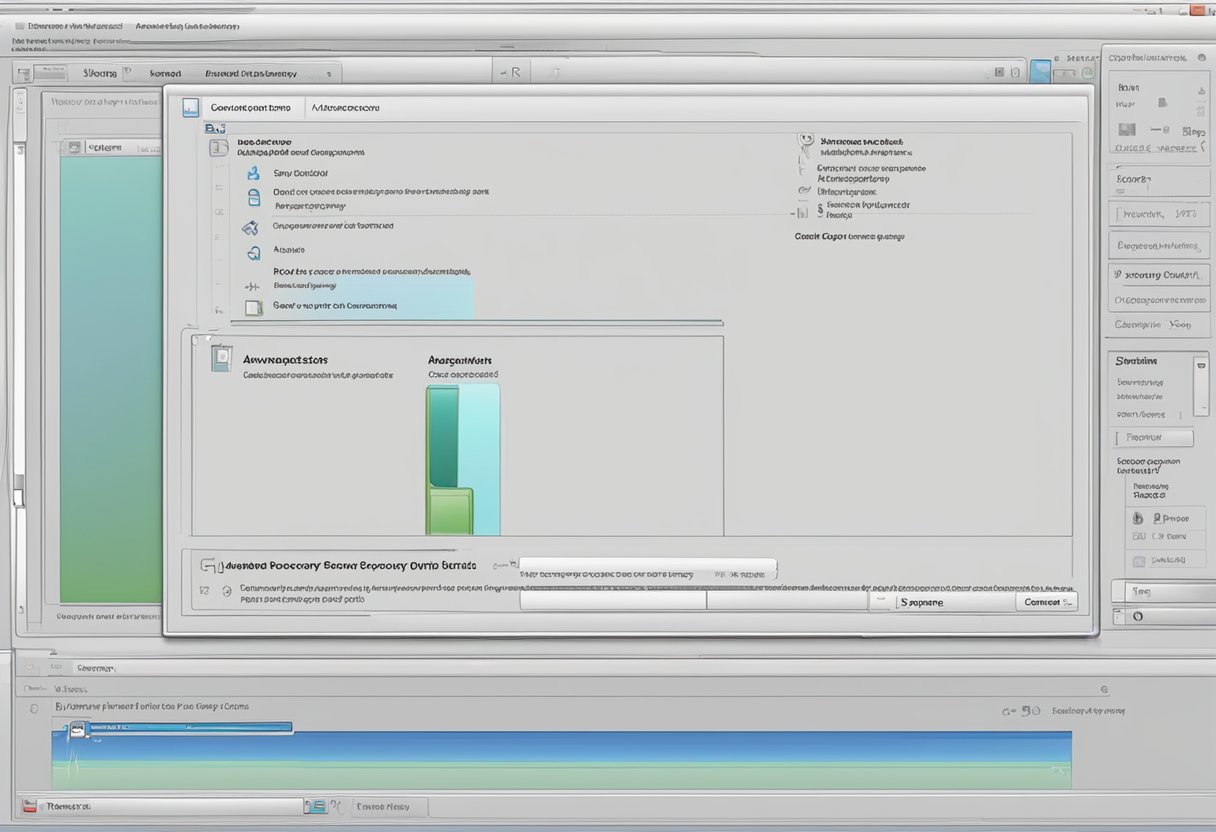Click the rightmost button at dialog bottom

[x=1046, y=602]
